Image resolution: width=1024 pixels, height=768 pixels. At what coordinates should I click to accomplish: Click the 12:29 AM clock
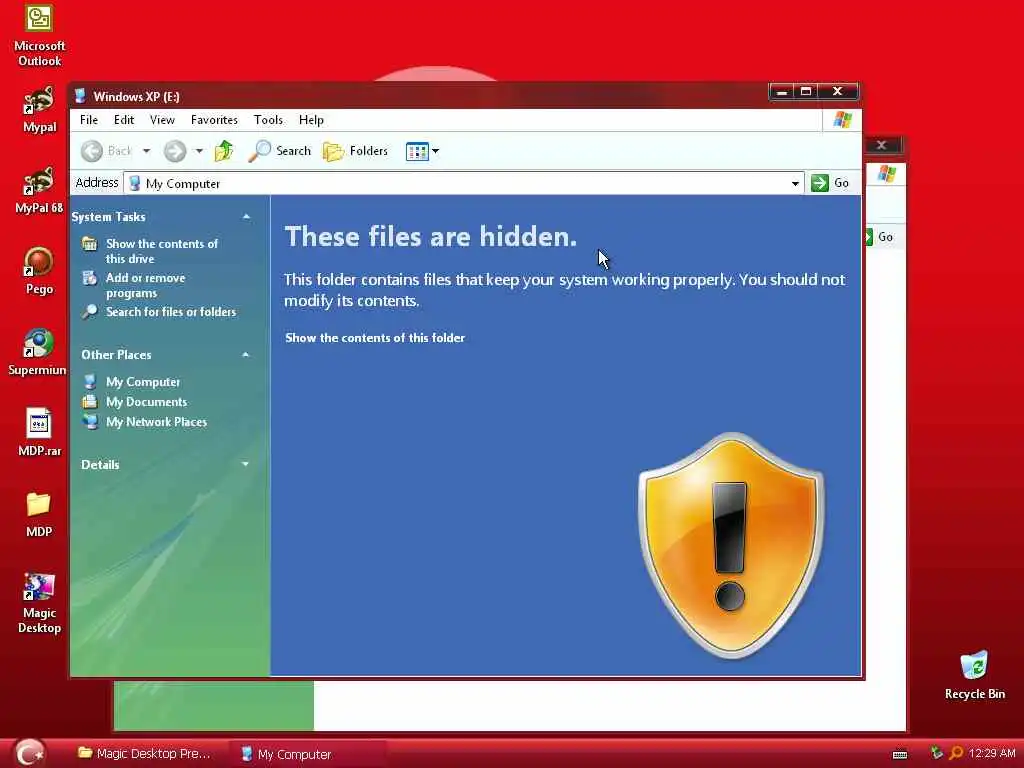[992, 754]
